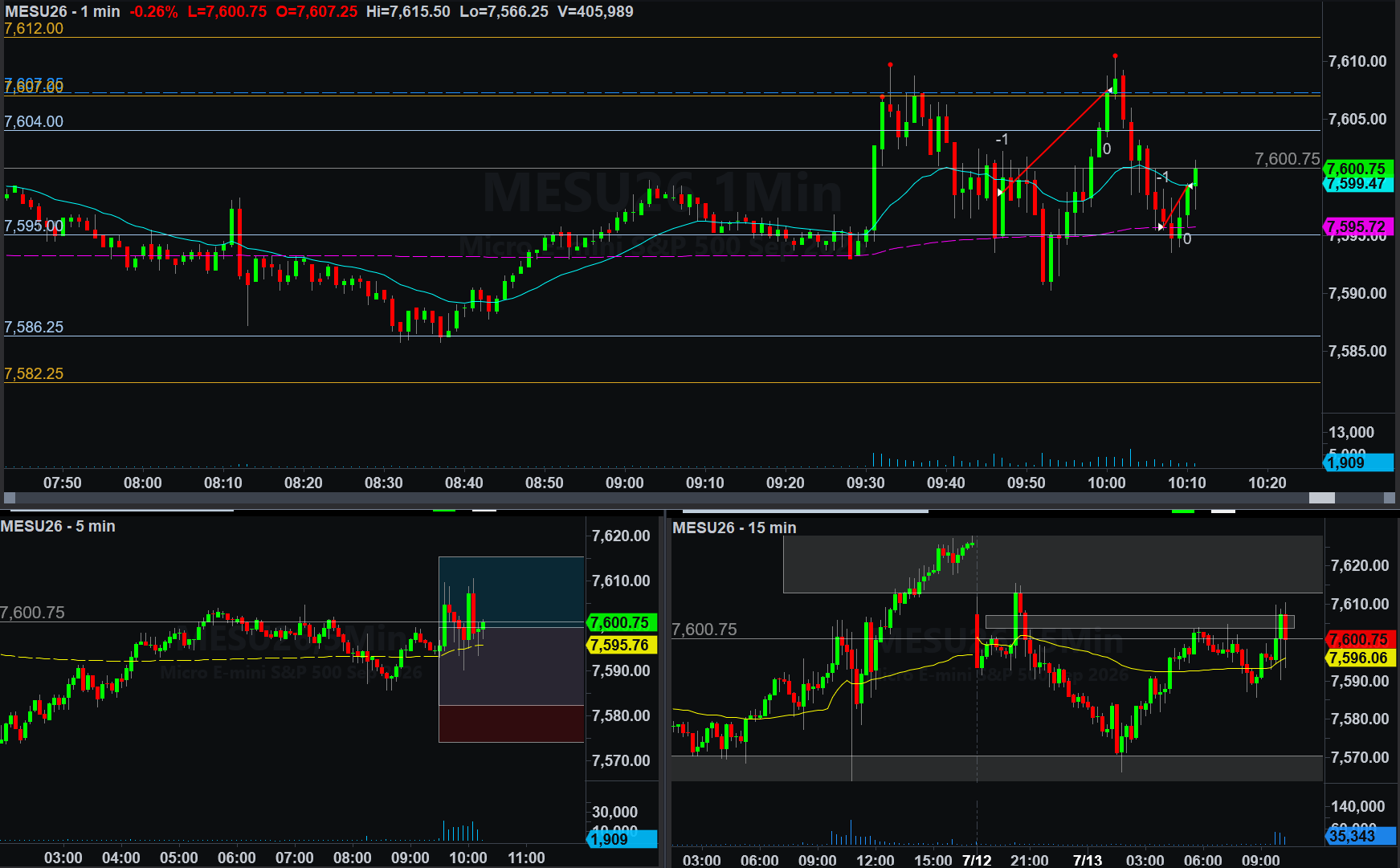
Task: Click the red swing-high dot above 10:00 candle
Action: point(1115,55)
